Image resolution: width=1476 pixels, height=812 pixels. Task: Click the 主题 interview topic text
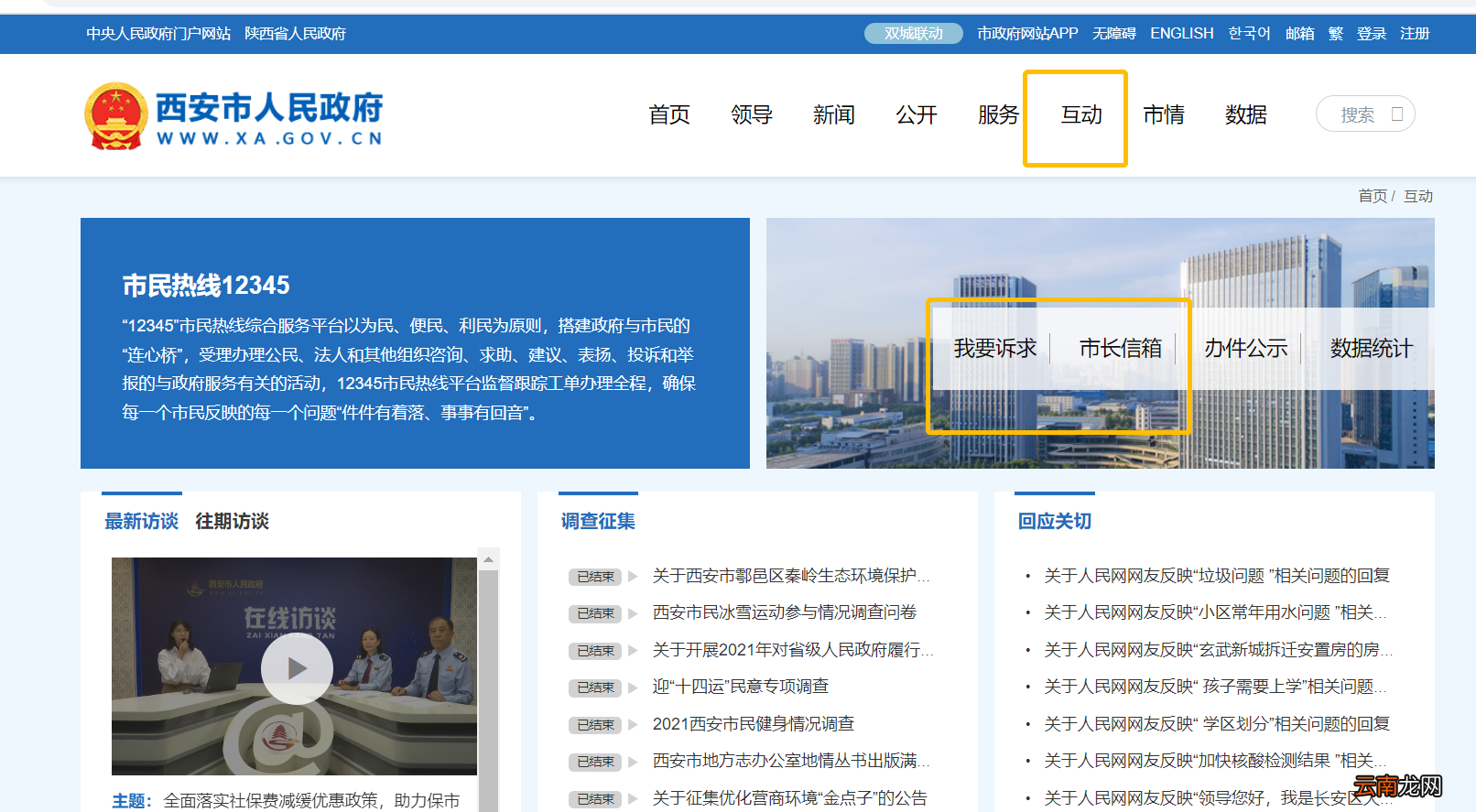287,801
